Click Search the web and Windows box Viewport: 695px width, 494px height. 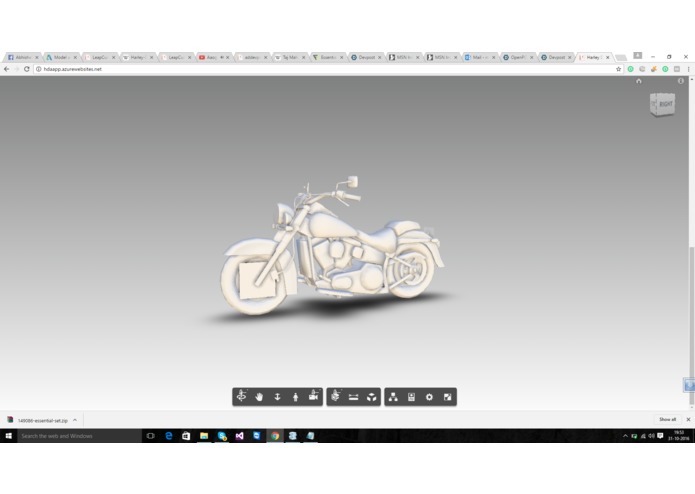coord(79,436)
